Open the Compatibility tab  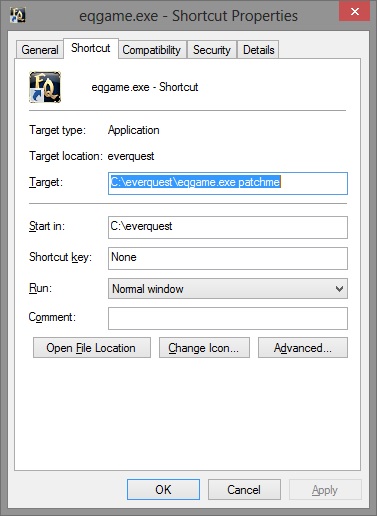pyautogui.click(x=152, y=50)
